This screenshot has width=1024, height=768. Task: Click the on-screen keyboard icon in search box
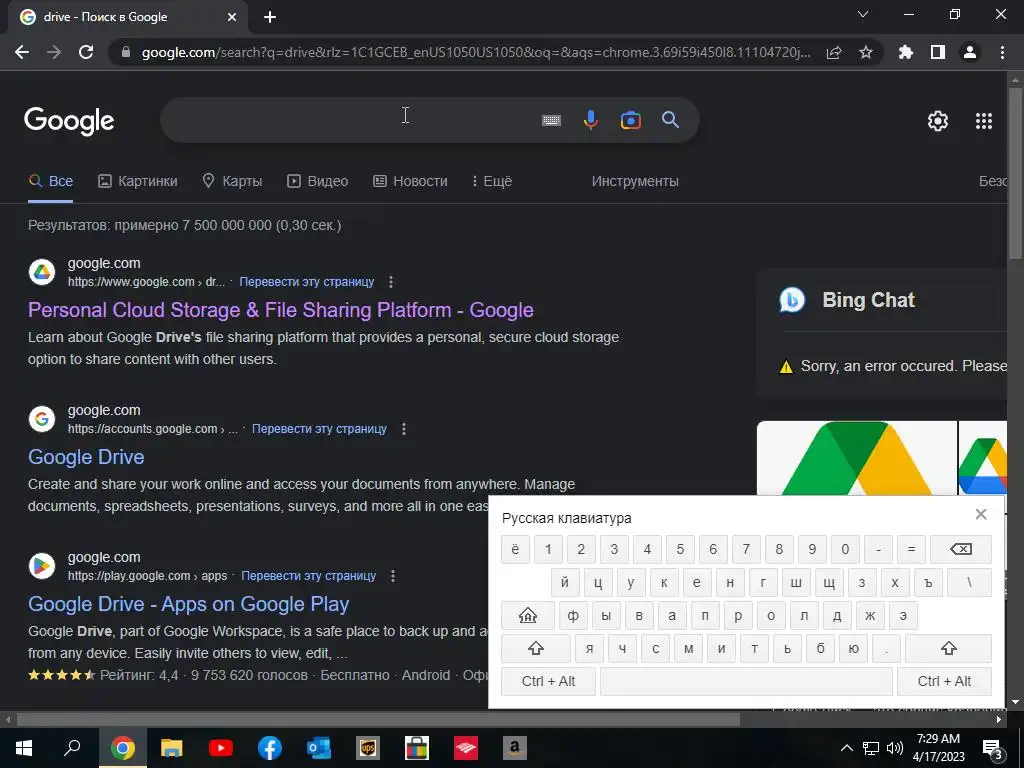(x=551, y=120)
